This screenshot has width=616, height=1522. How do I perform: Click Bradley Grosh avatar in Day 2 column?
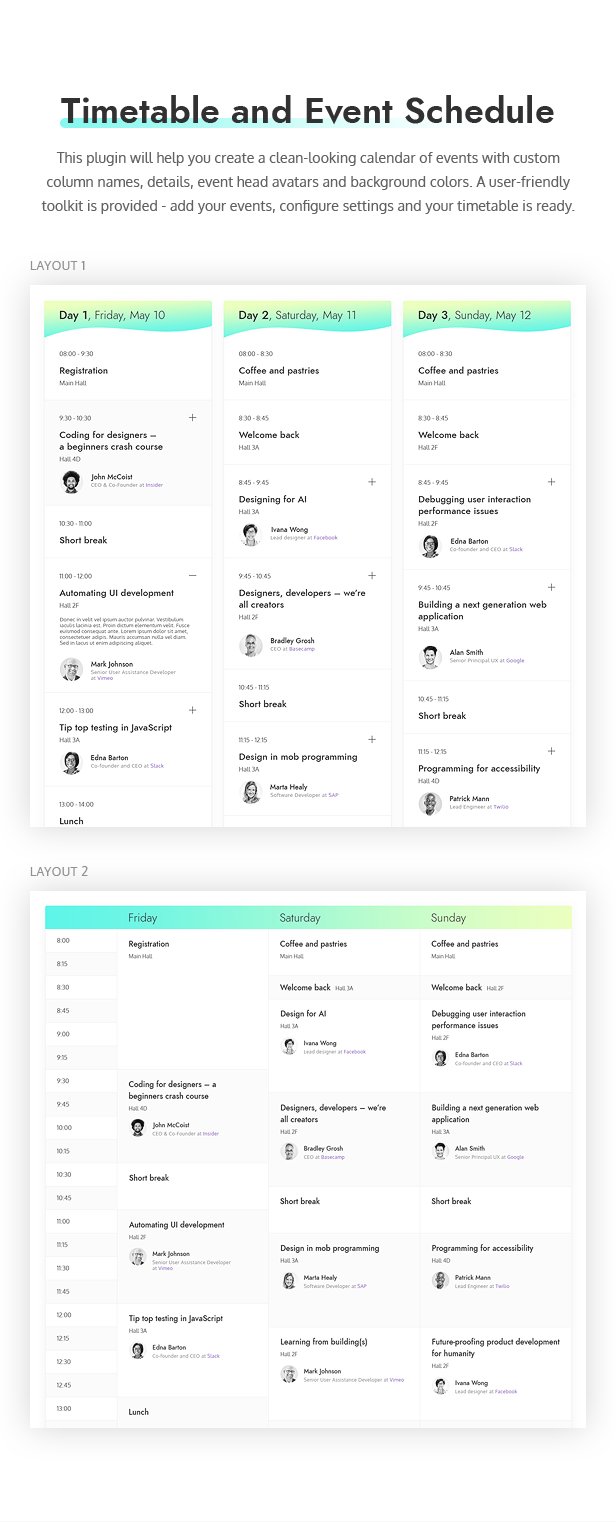coord(251,645)
